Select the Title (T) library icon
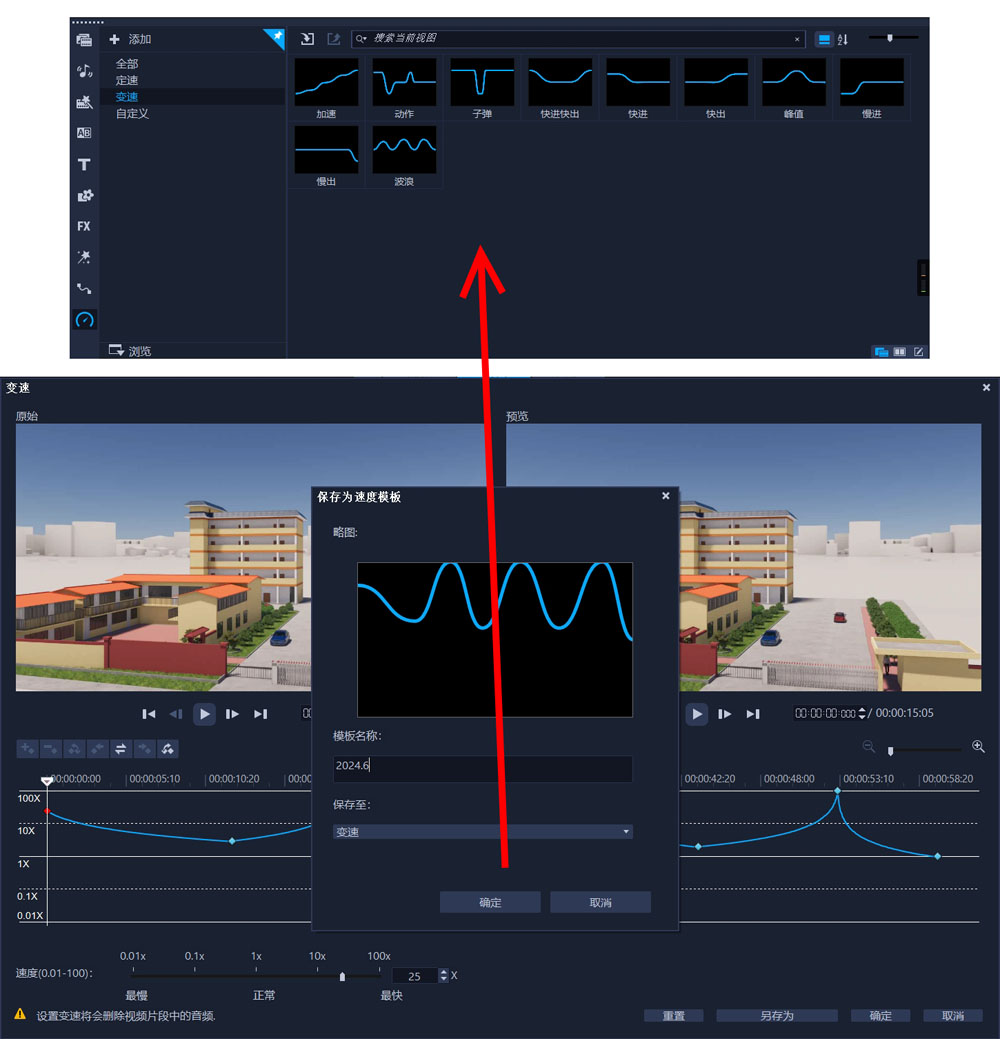This screenshot has width=1000, height=1039. (84, 165)
